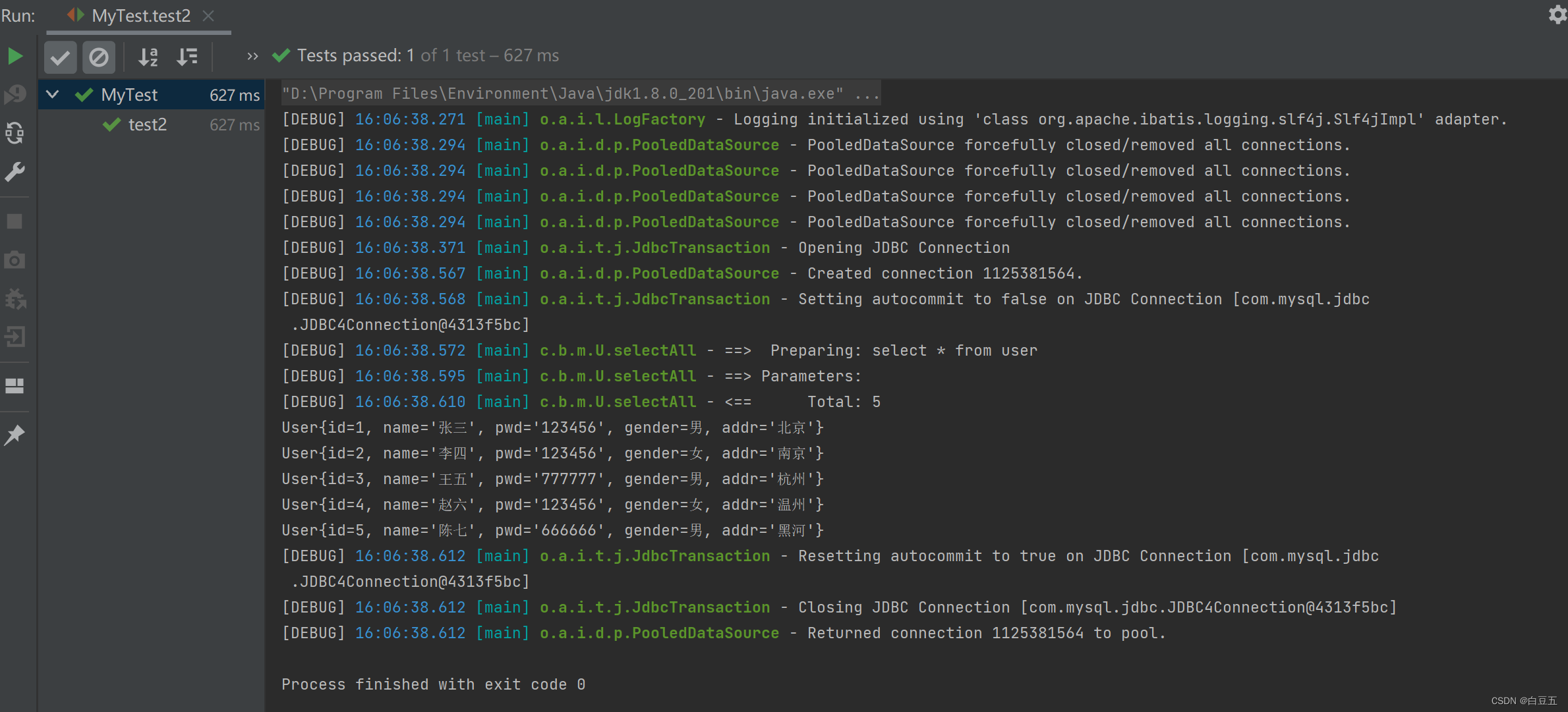
Task: Click the LogFactory log line
Action: [x=894, y=119]
